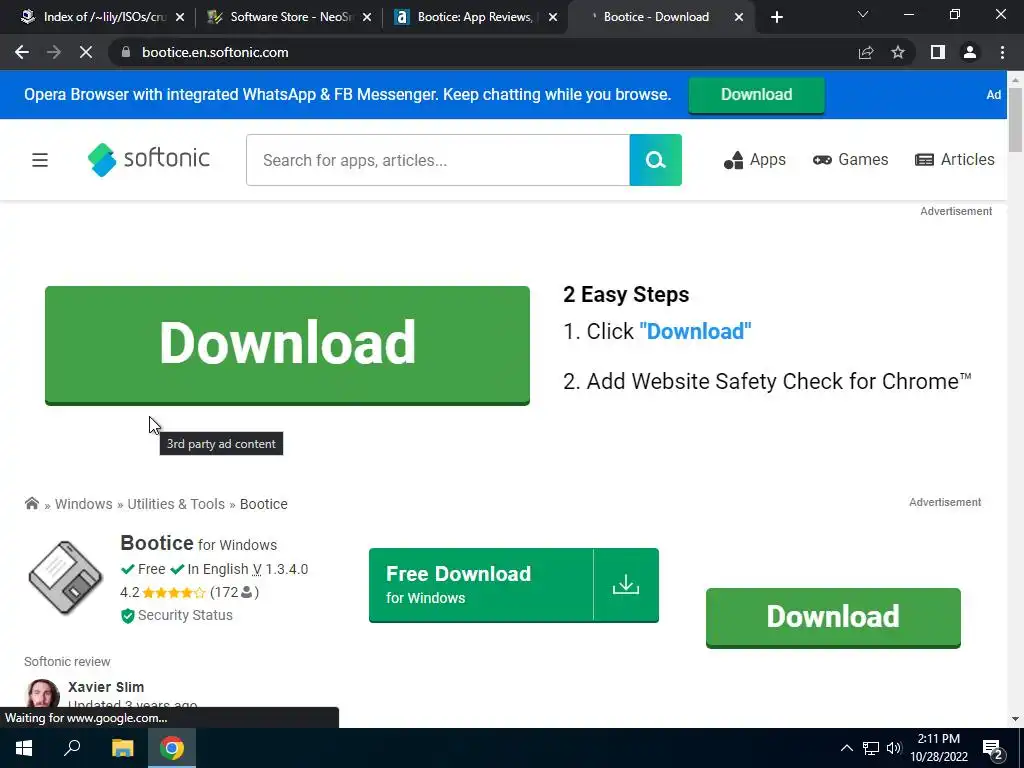The image size is (1024, 768).
Task: Click the "Ad" label on banner
Action: click(993, 95)
